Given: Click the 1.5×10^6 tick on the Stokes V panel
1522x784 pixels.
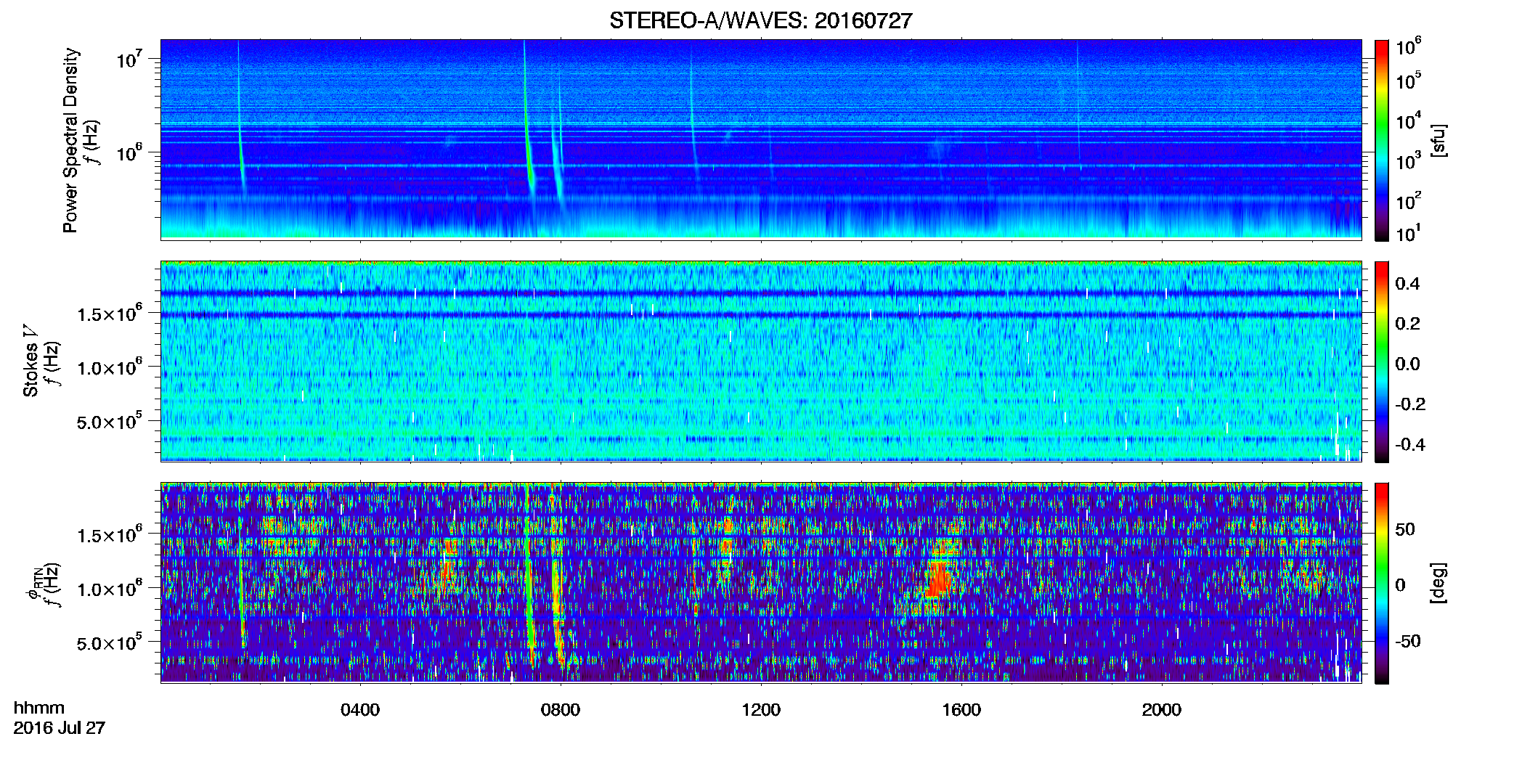Looking at the screenshot, I should tap(110, 313).
